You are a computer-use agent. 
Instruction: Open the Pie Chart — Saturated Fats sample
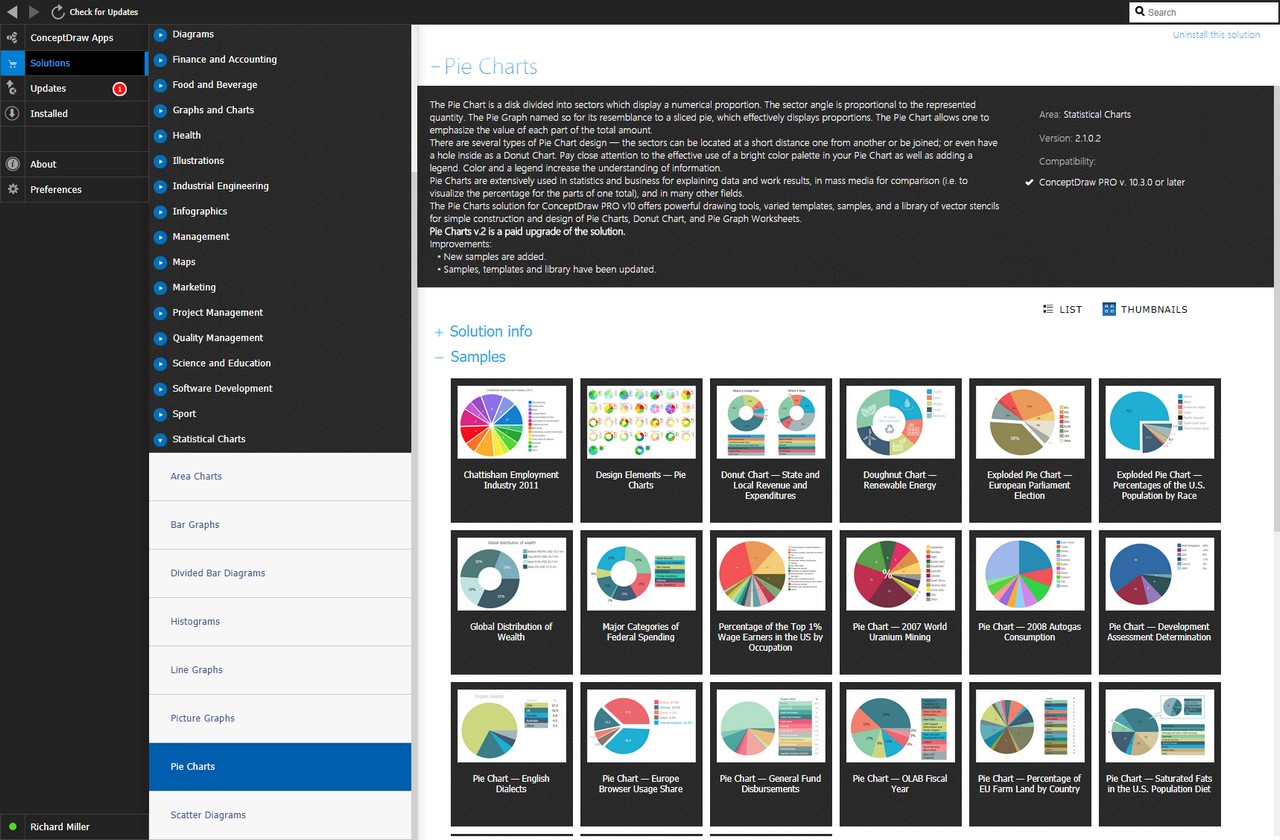[x=1160, y=754]
